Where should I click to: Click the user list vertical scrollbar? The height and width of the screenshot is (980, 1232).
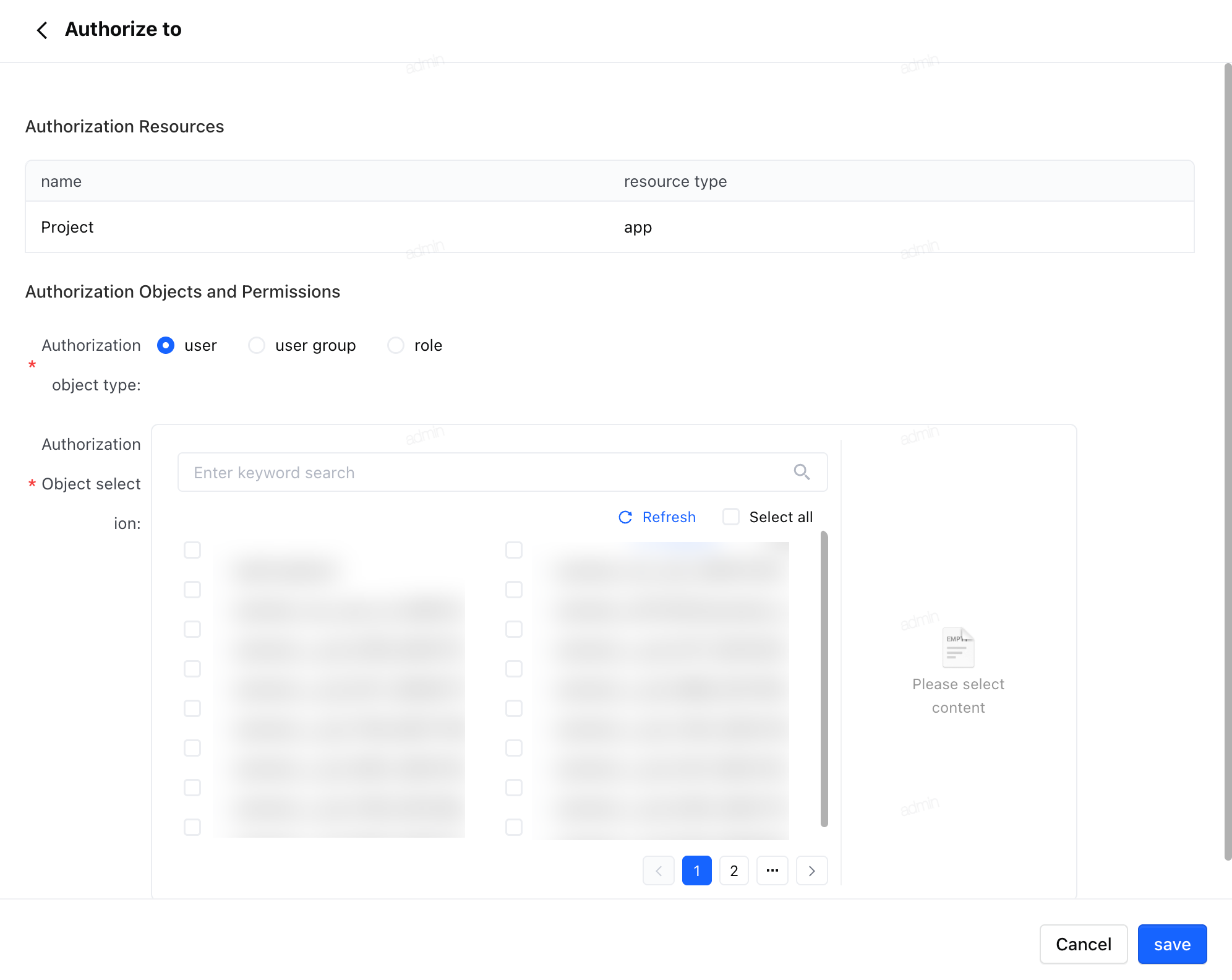(x=824, y=679)
